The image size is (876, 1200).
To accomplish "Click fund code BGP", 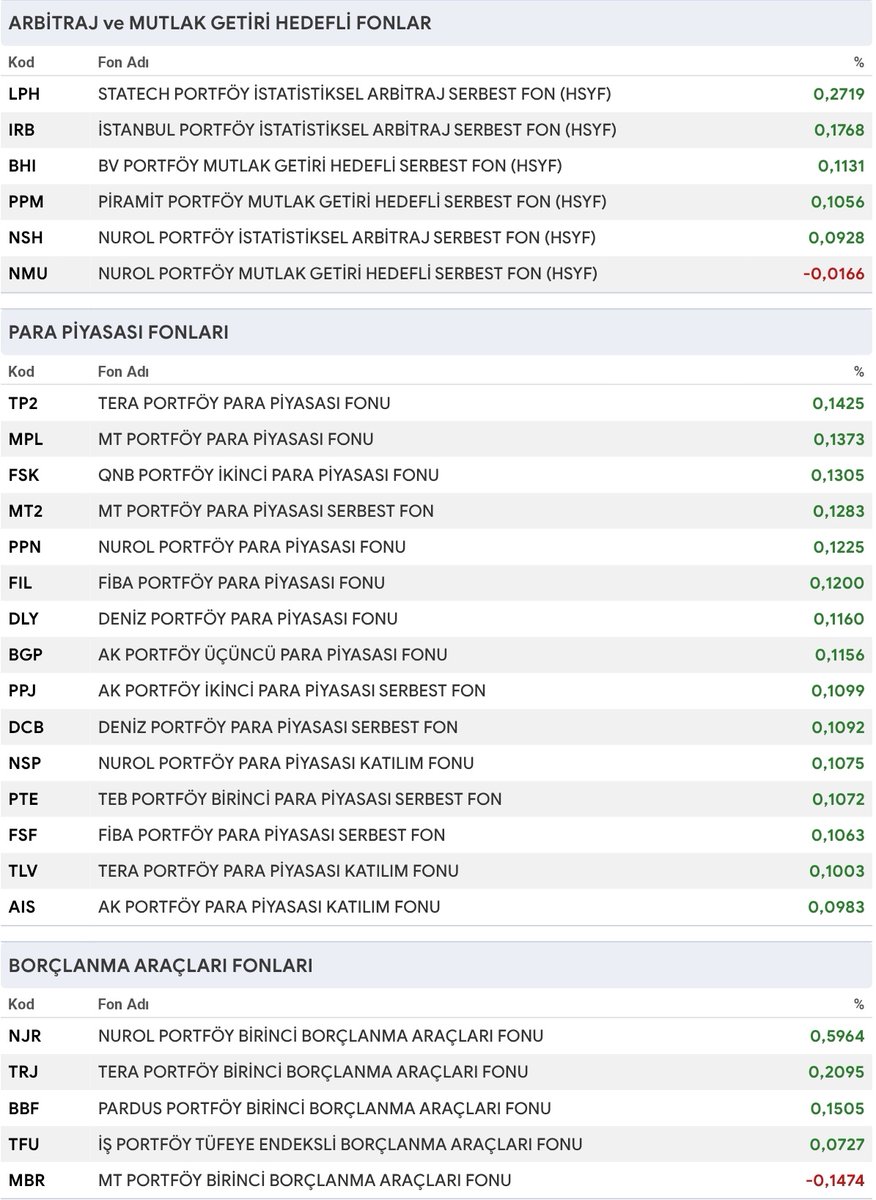I will tap(25, 655).
